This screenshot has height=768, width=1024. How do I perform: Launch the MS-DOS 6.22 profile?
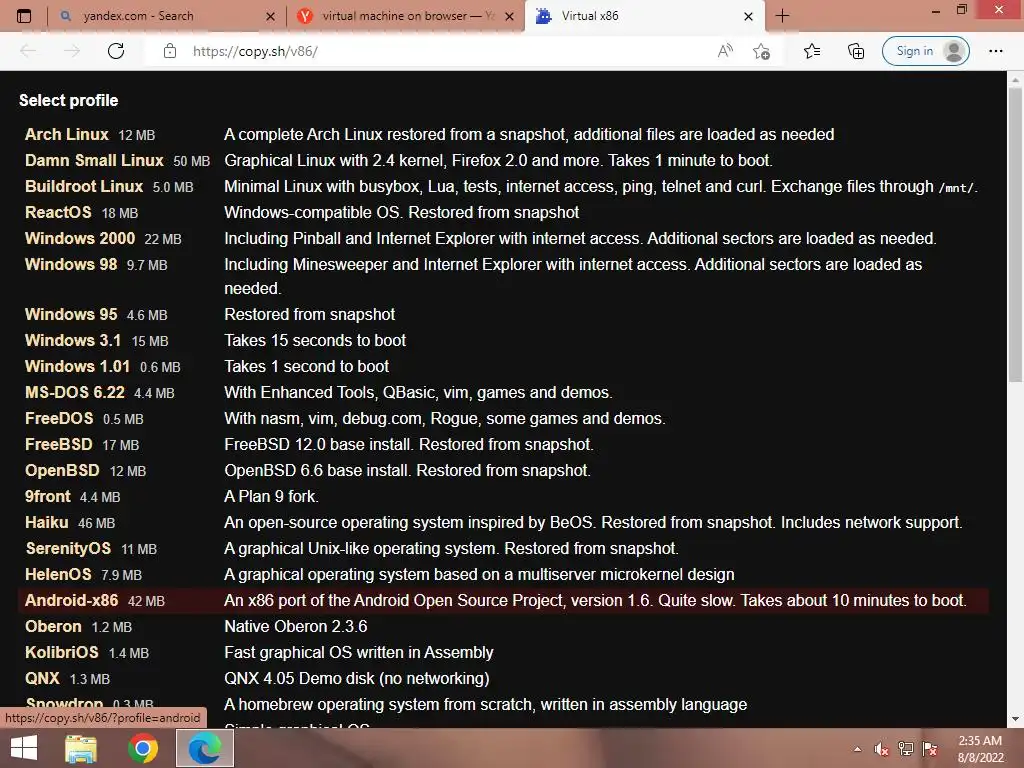coord(74,392)
